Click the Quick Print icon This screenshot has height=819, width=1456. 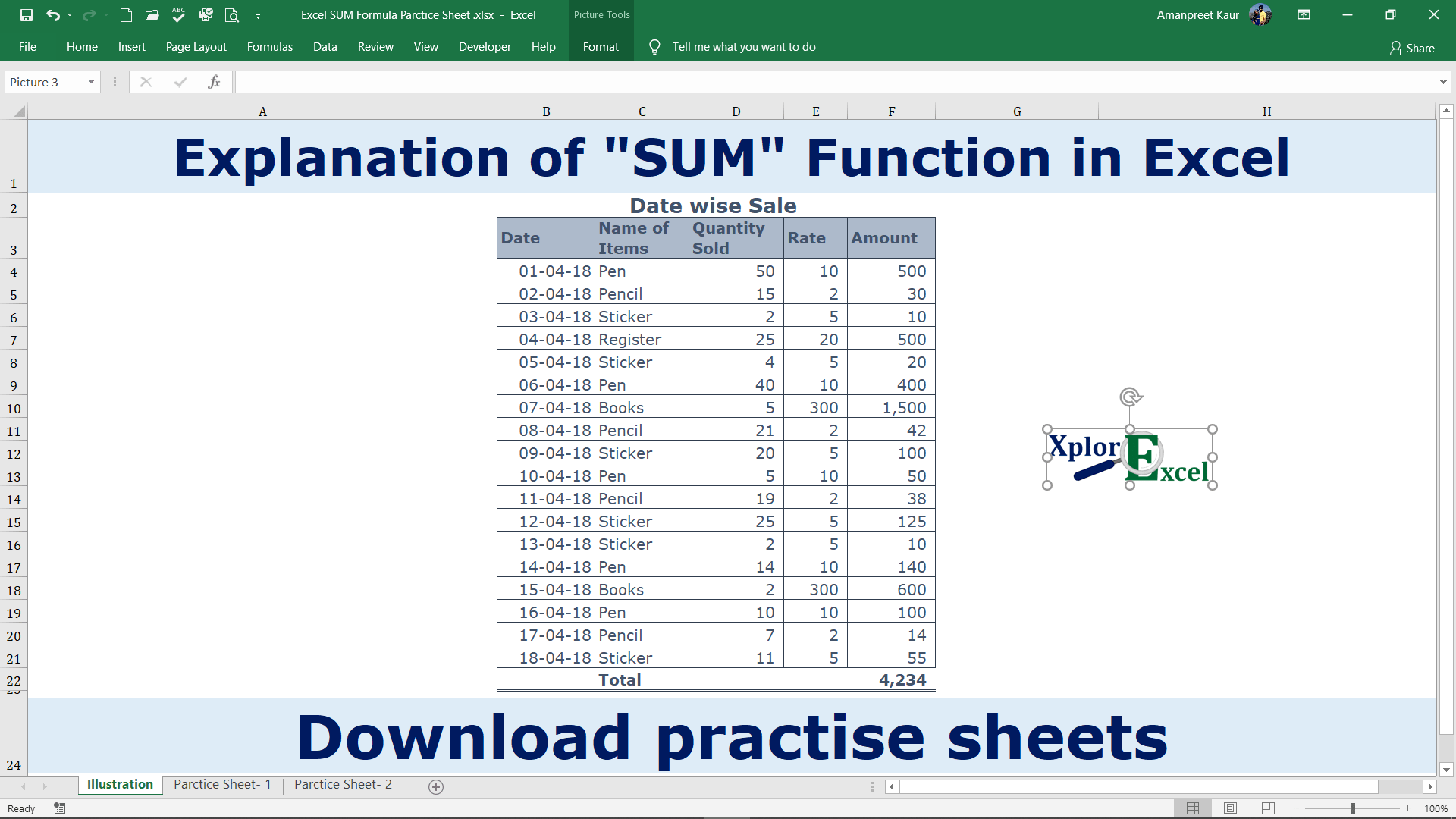[x=206, y=15]
